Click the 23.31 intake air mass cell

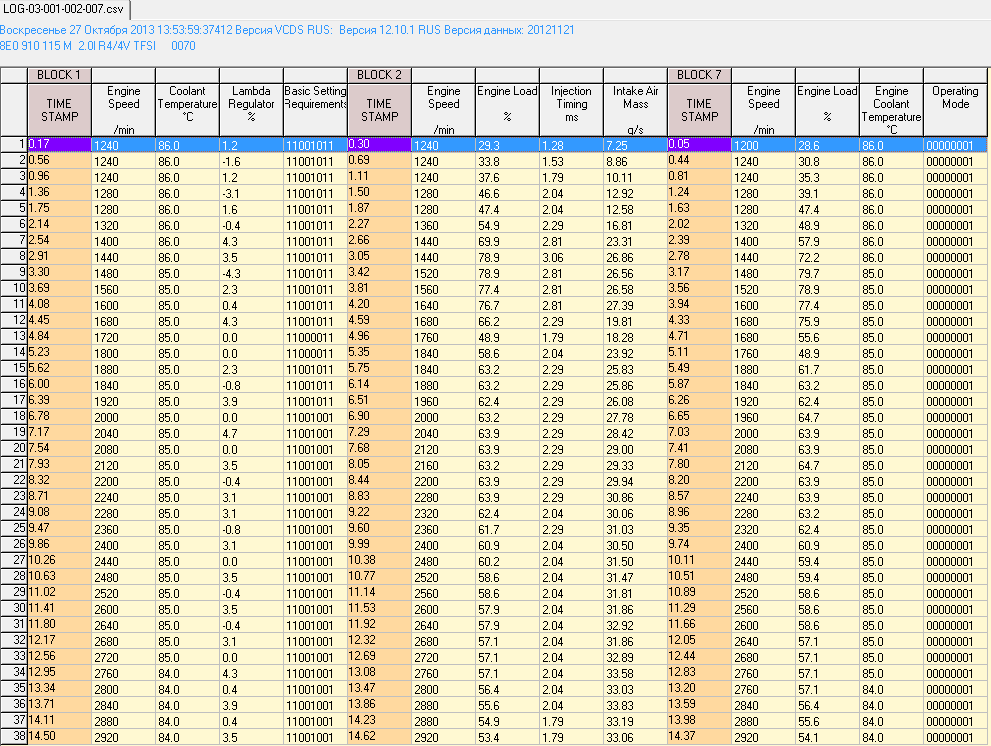pyautogui.click(x=635, y=241)
